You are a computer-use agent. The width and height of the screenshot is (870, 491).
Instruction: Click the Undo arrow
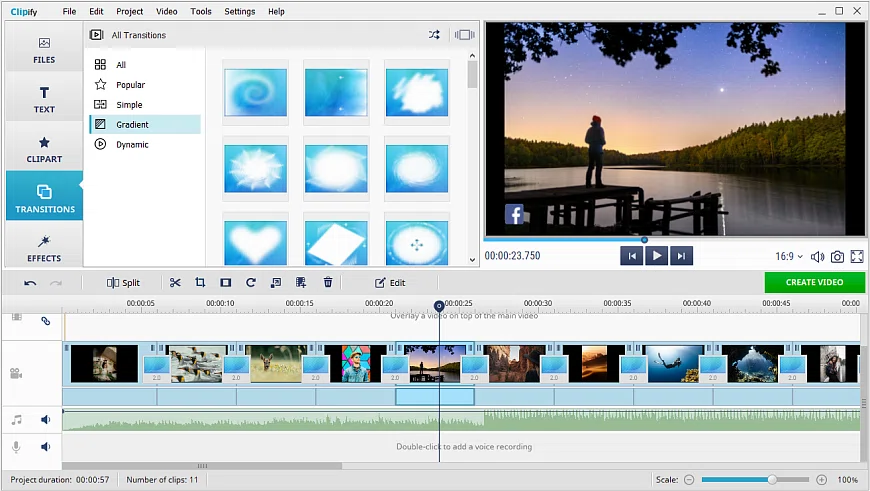tap(30, 283)
